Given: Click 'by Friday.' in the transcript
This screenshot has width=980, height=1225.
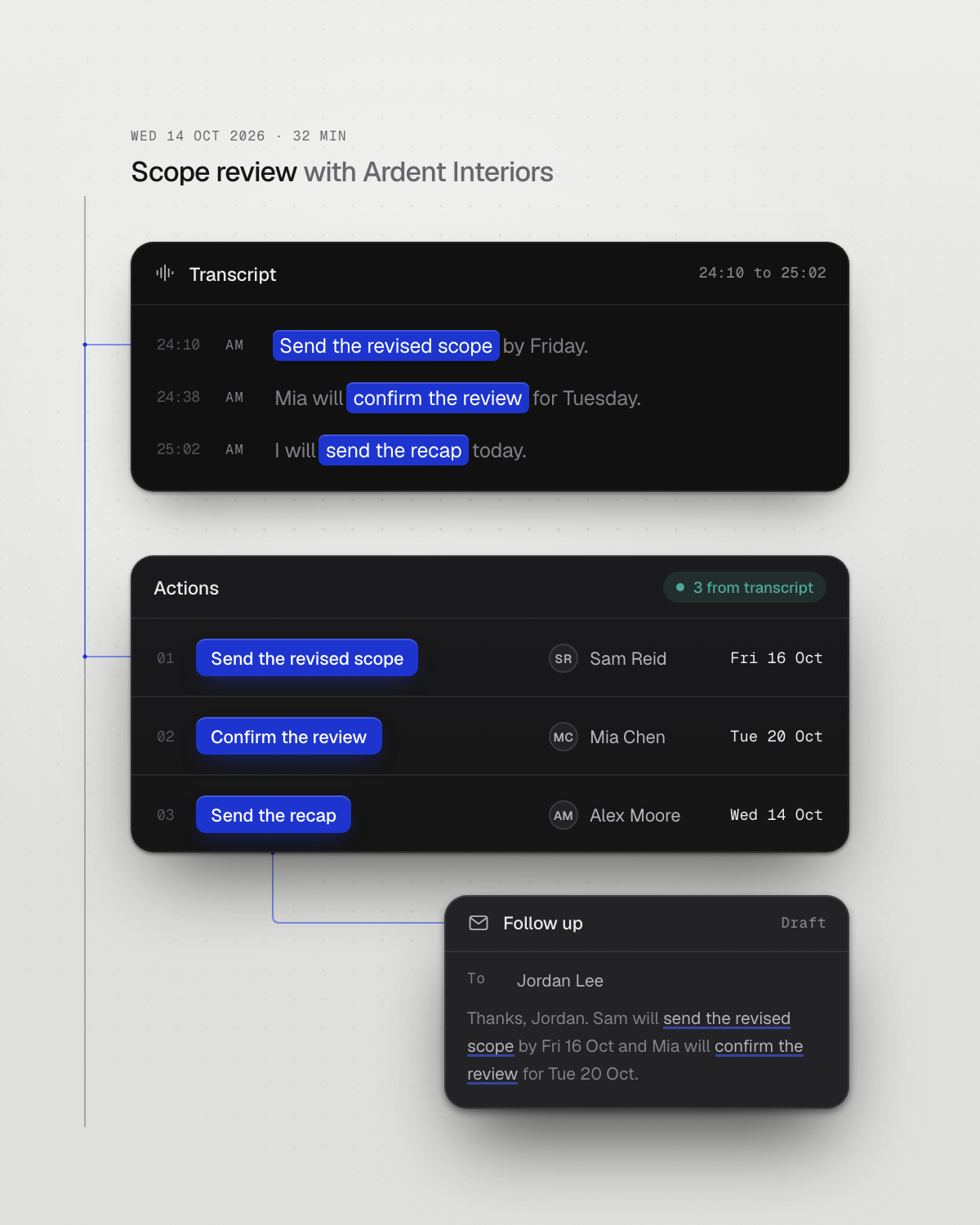Looking at the screenshot, I should click(x=546, y=345).
